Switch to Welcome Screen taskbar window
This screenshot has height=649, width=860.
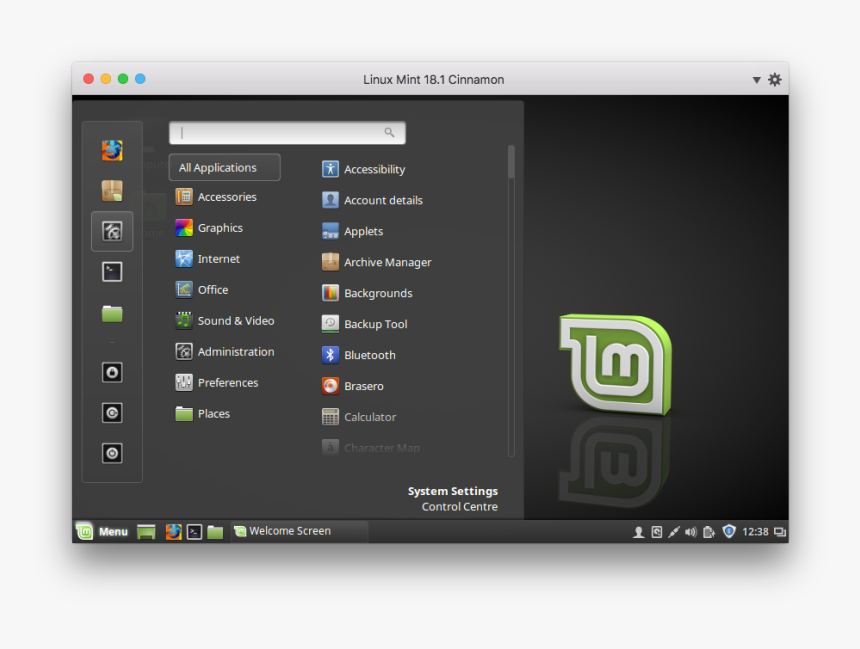(x=298, y=532)
